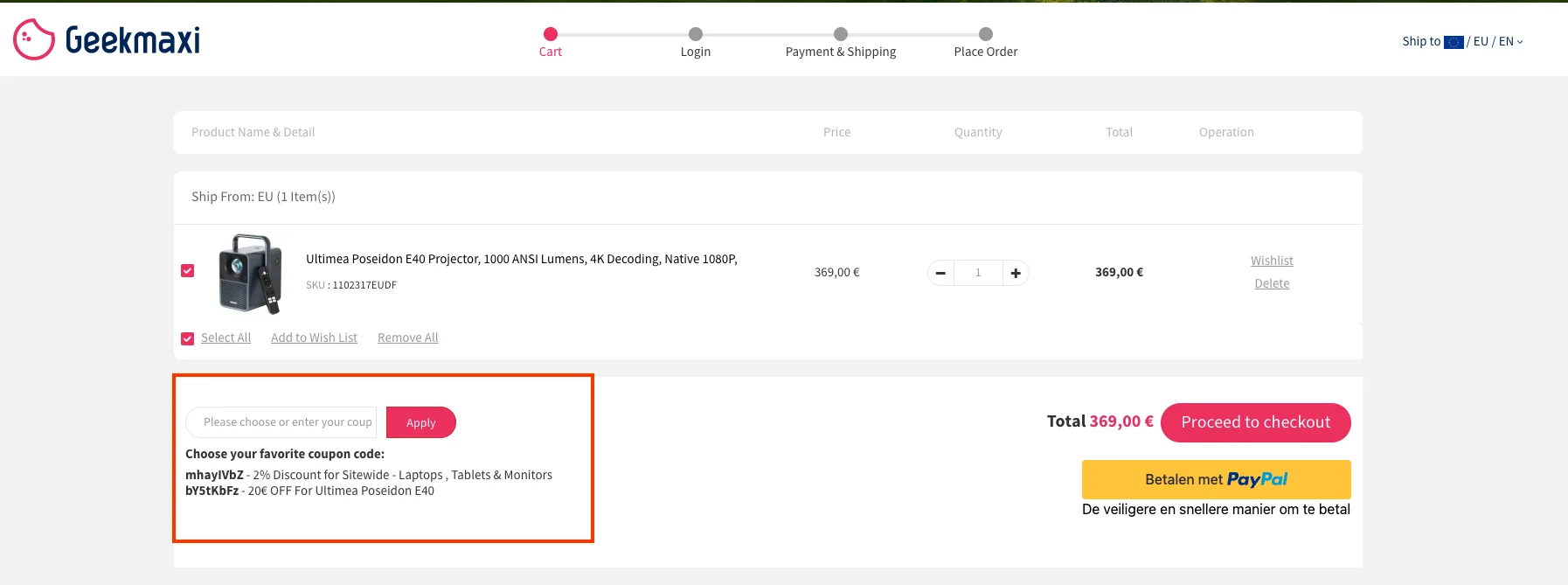The image size is (1568, 585).
Task: Click the Wishlist link for the projector
Action: [1272, 261]
